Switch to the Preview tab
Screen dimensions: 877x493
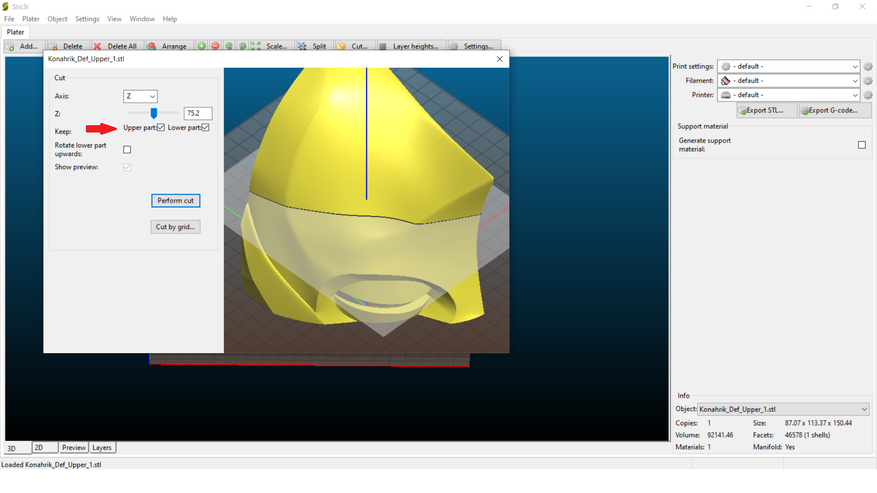74,448
